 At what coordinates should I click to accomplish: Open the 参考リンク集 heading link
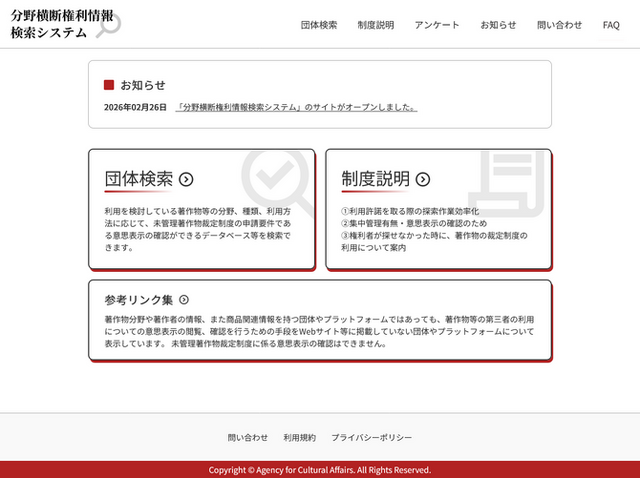[x=138, y=300]
